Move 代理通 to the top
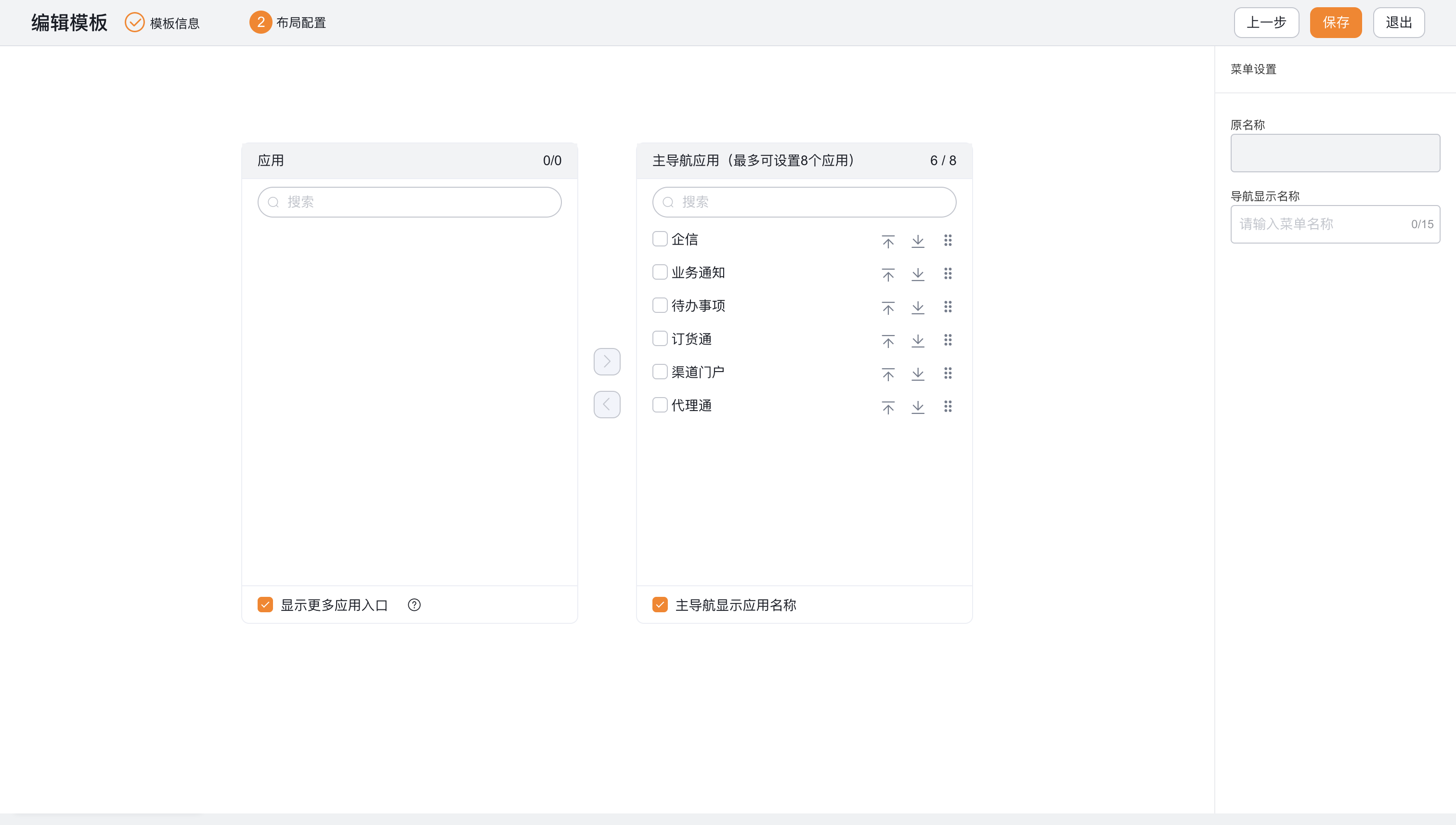 pyautogui.click(x=887, y=407)
